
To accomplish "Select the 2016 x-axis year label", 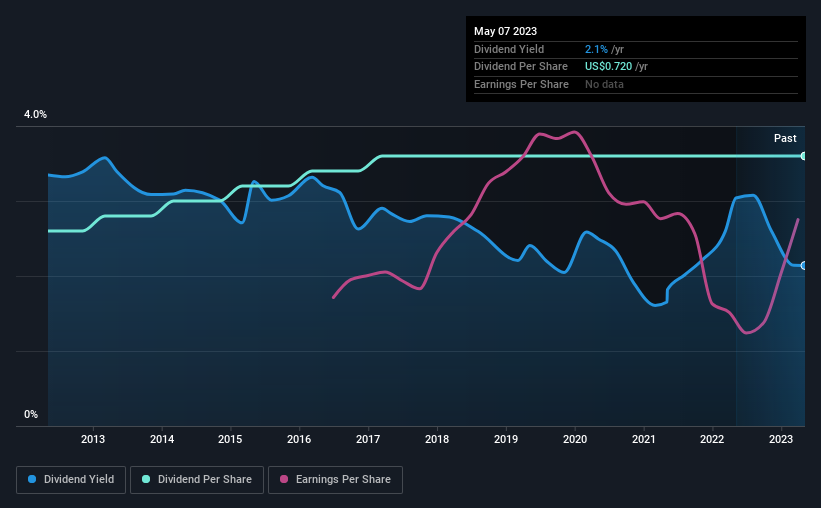I will 299,439.
